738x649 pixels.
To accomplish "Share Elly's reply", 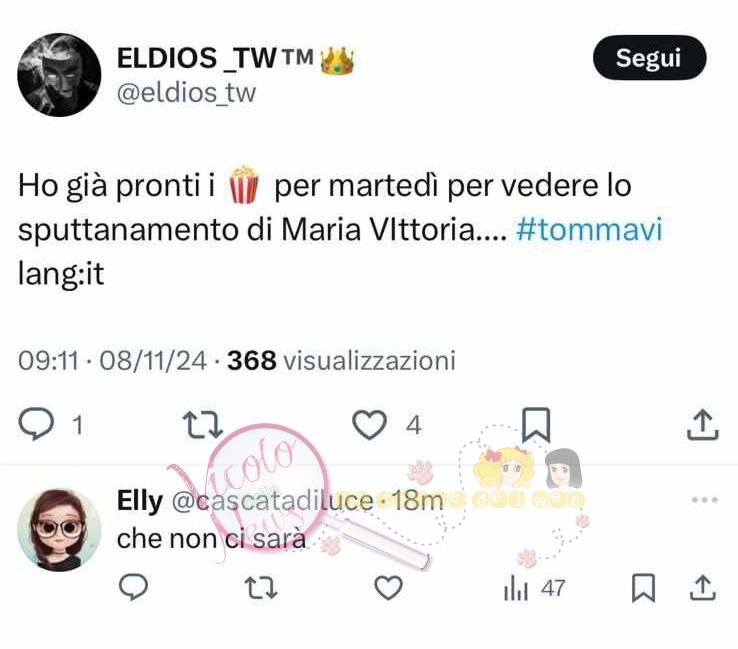I will (x=703, y=587).
